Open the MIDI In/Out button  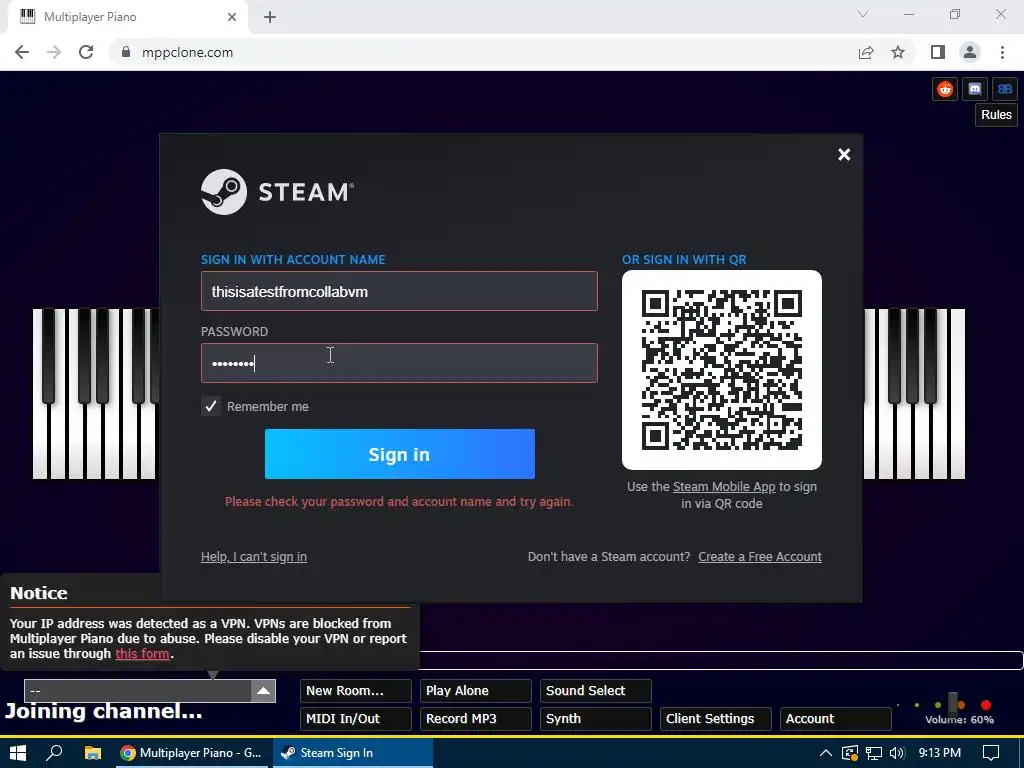point(356,719)
